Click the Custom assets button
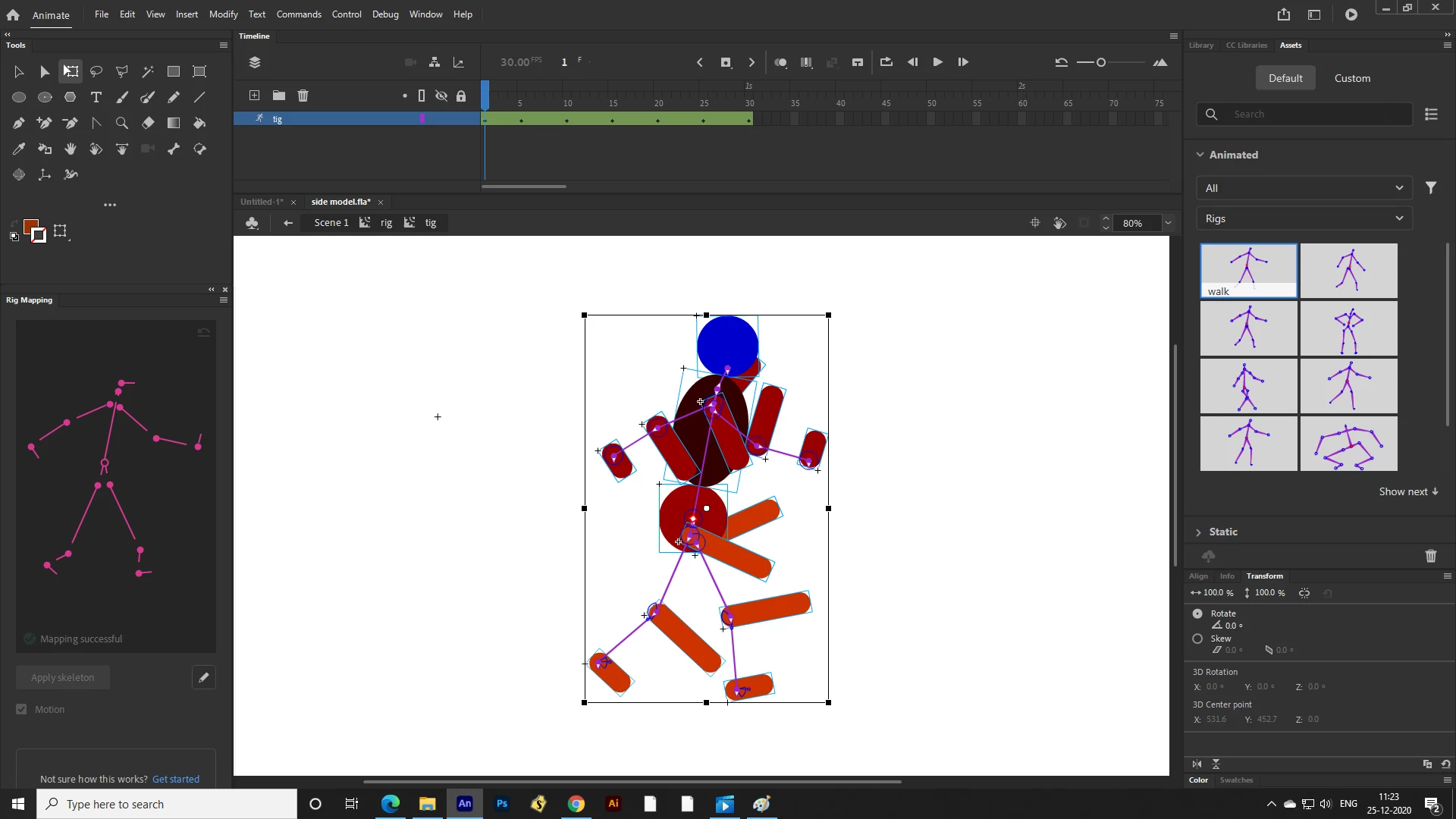Screen dimensions: 1456x819 (x=1352, y=78)
